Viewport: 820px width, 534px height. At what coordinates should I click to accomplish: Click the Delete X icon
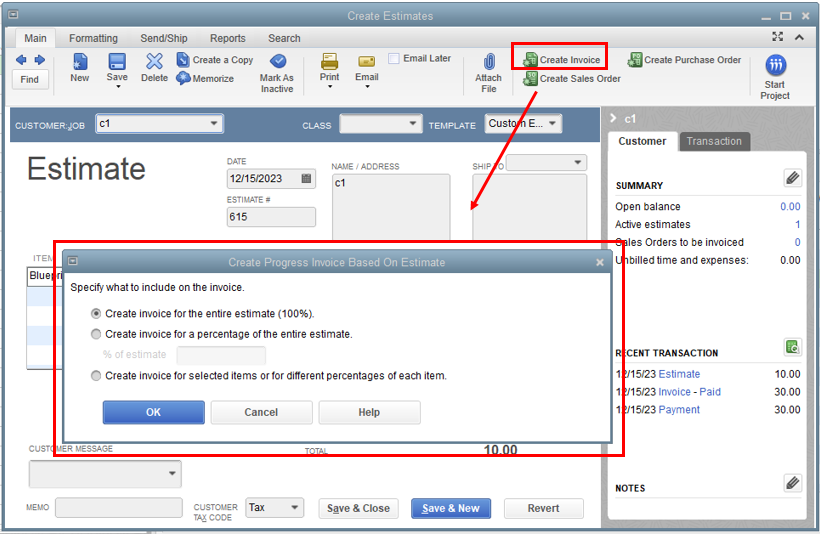pyautogui.click(x=154, y=62)
